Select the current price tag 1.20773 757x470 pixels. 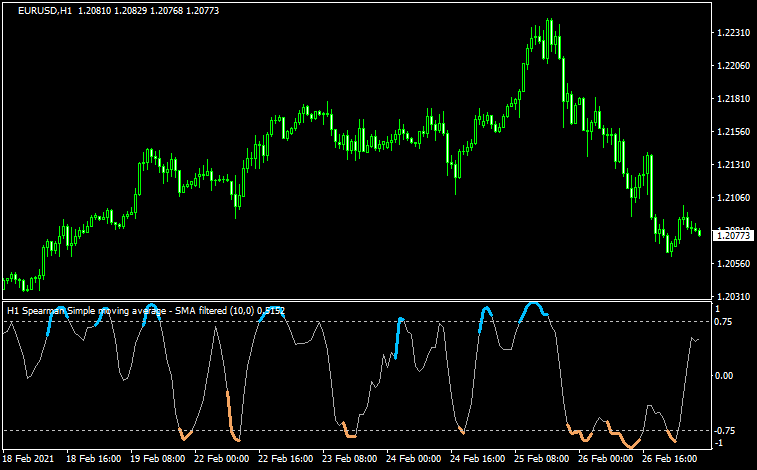tap(732, 236)
